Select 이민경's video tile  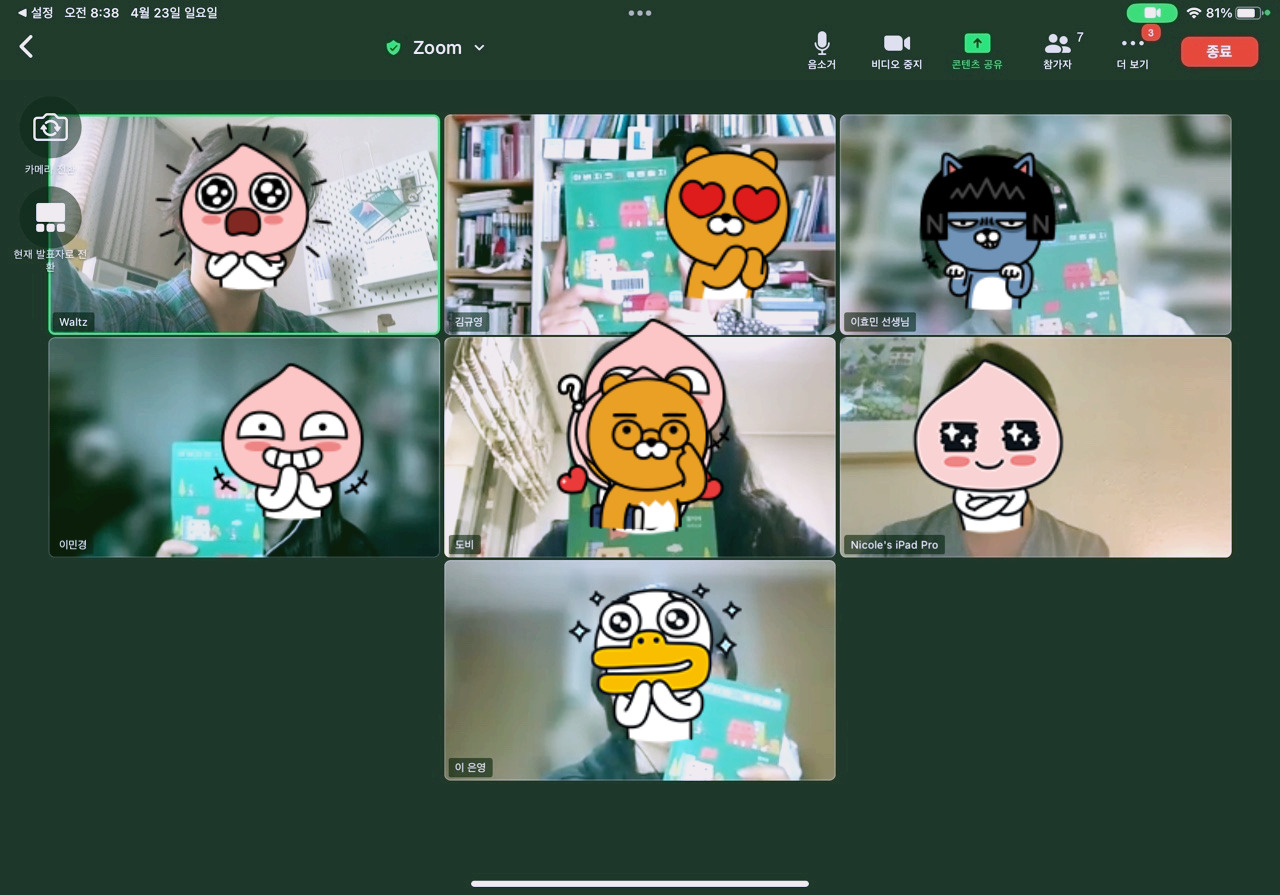click(x=243, y=447)
